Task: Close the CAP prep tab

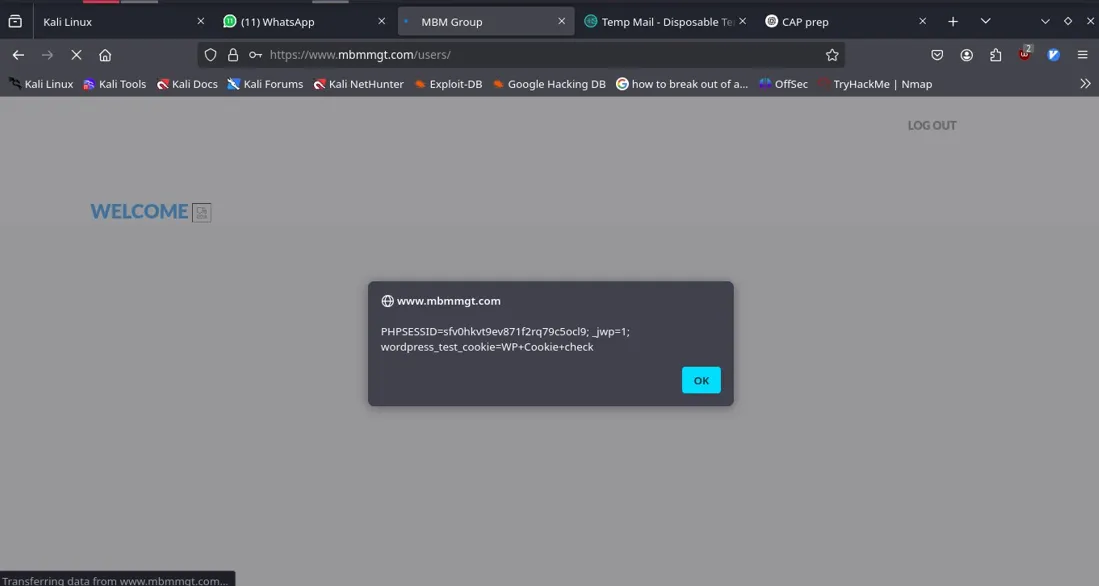Action: pyautogui.click(x=922, y=21)
